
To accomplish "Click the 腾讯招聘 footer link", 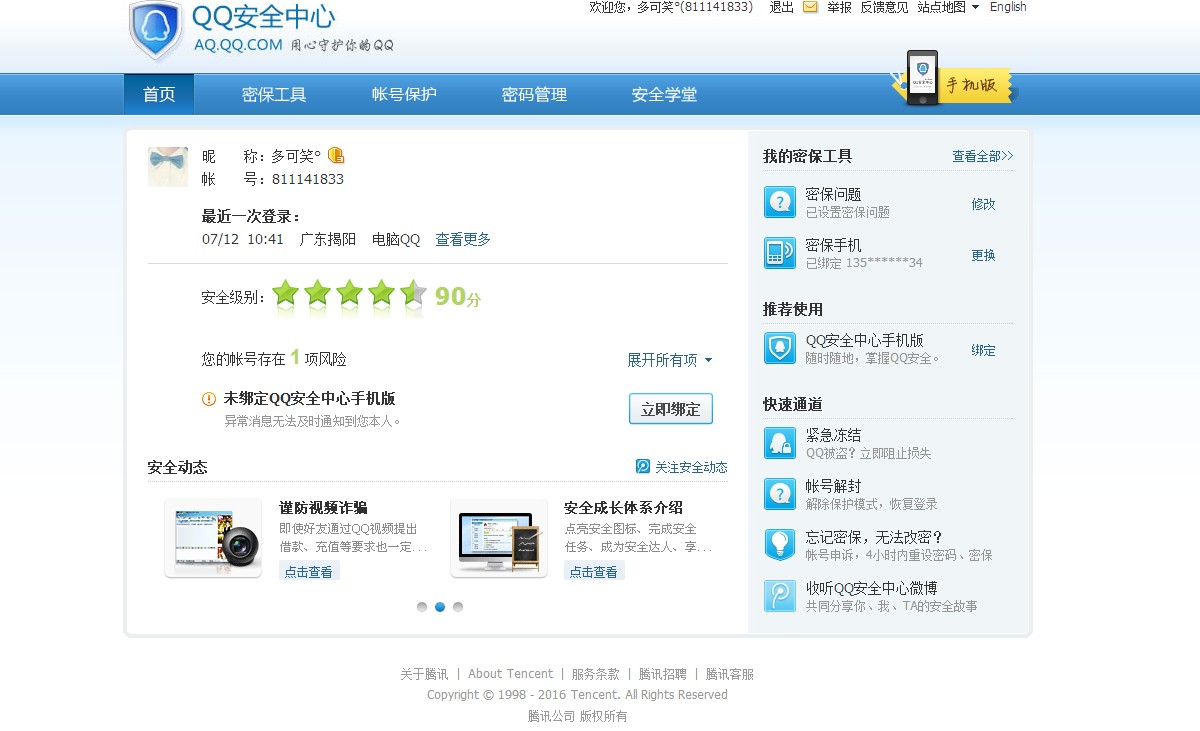I will (x=663, y=674).
